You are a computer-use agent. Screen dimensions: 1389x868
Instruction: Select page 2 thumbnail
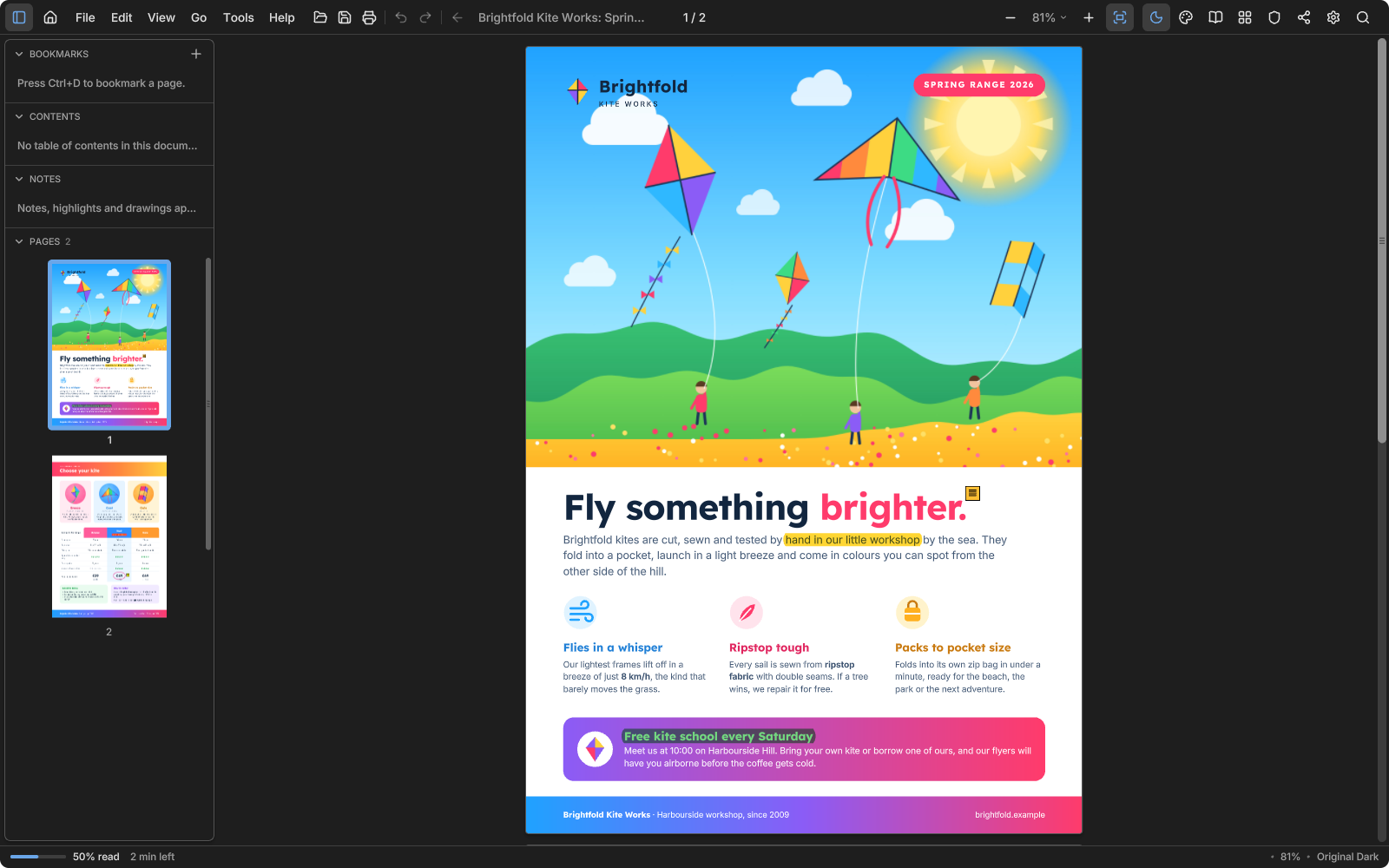click(109, 536)
